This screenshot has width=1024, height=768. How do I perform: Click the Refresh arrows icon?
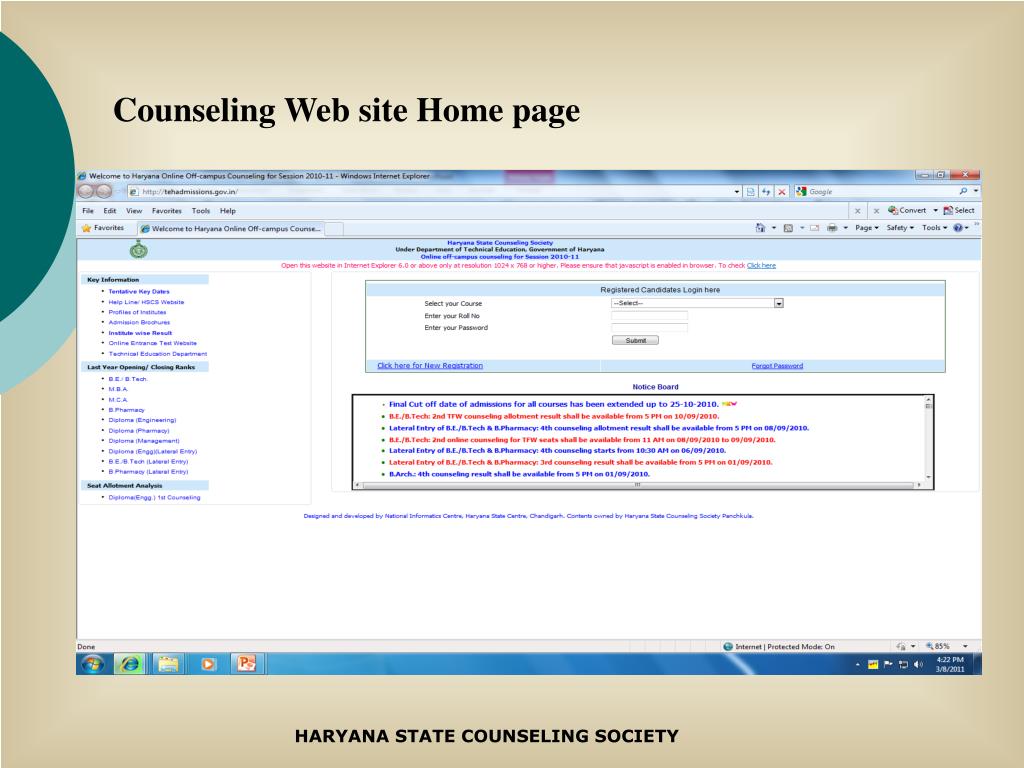point(766,192)
